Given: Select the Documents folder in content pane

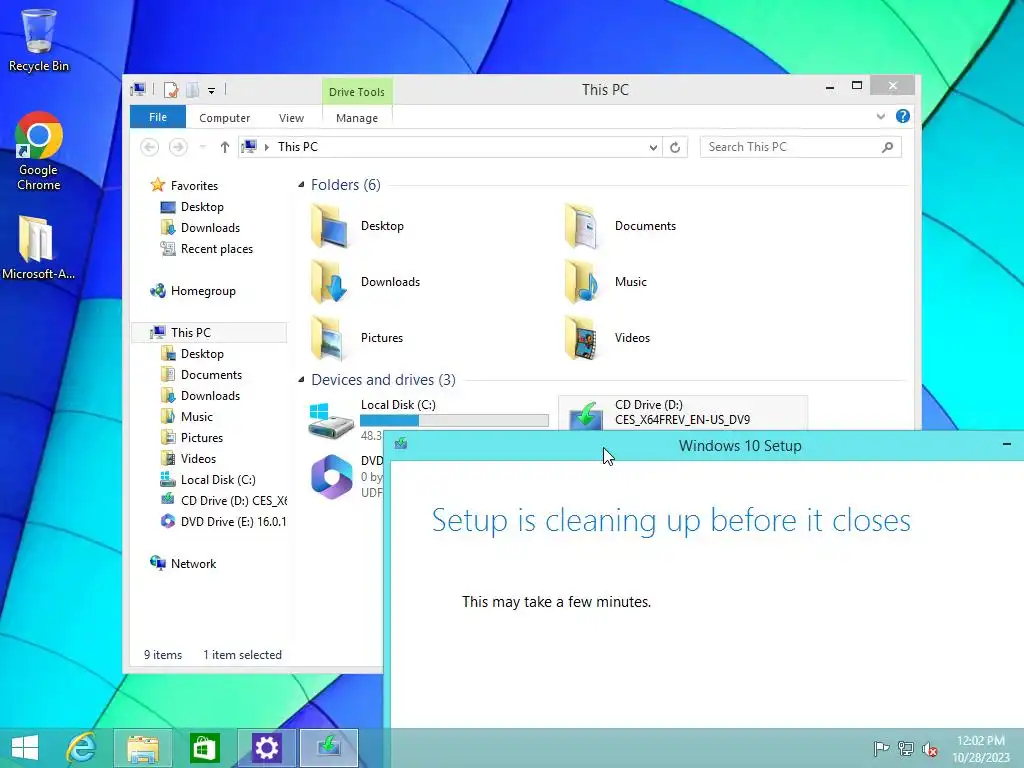Looking at the screenshot, I should point(620,226).
